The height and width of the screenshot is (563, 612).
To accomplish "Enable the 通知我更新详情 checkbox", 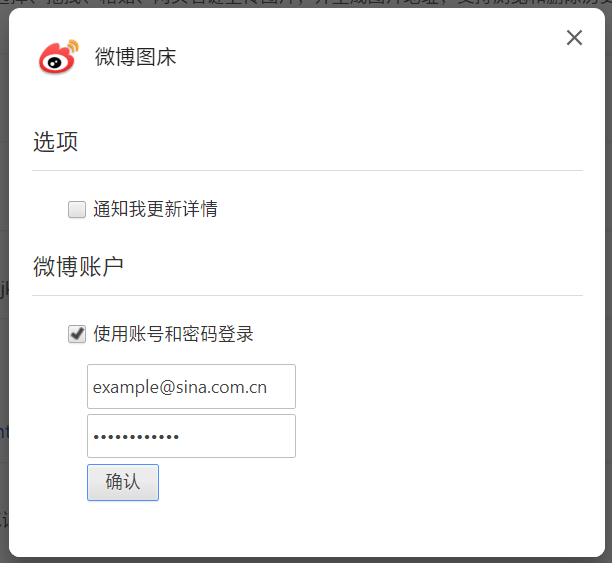I will coord(77,209).
